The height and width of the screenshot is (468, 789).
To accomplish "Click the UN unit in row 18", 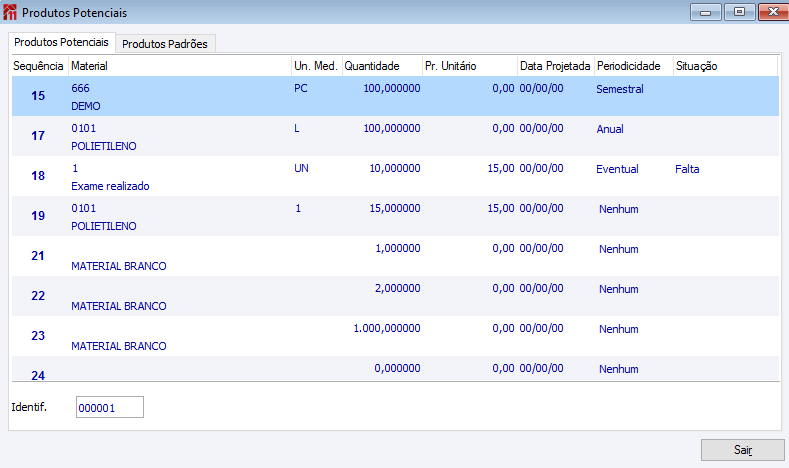I will pos(301,168).
